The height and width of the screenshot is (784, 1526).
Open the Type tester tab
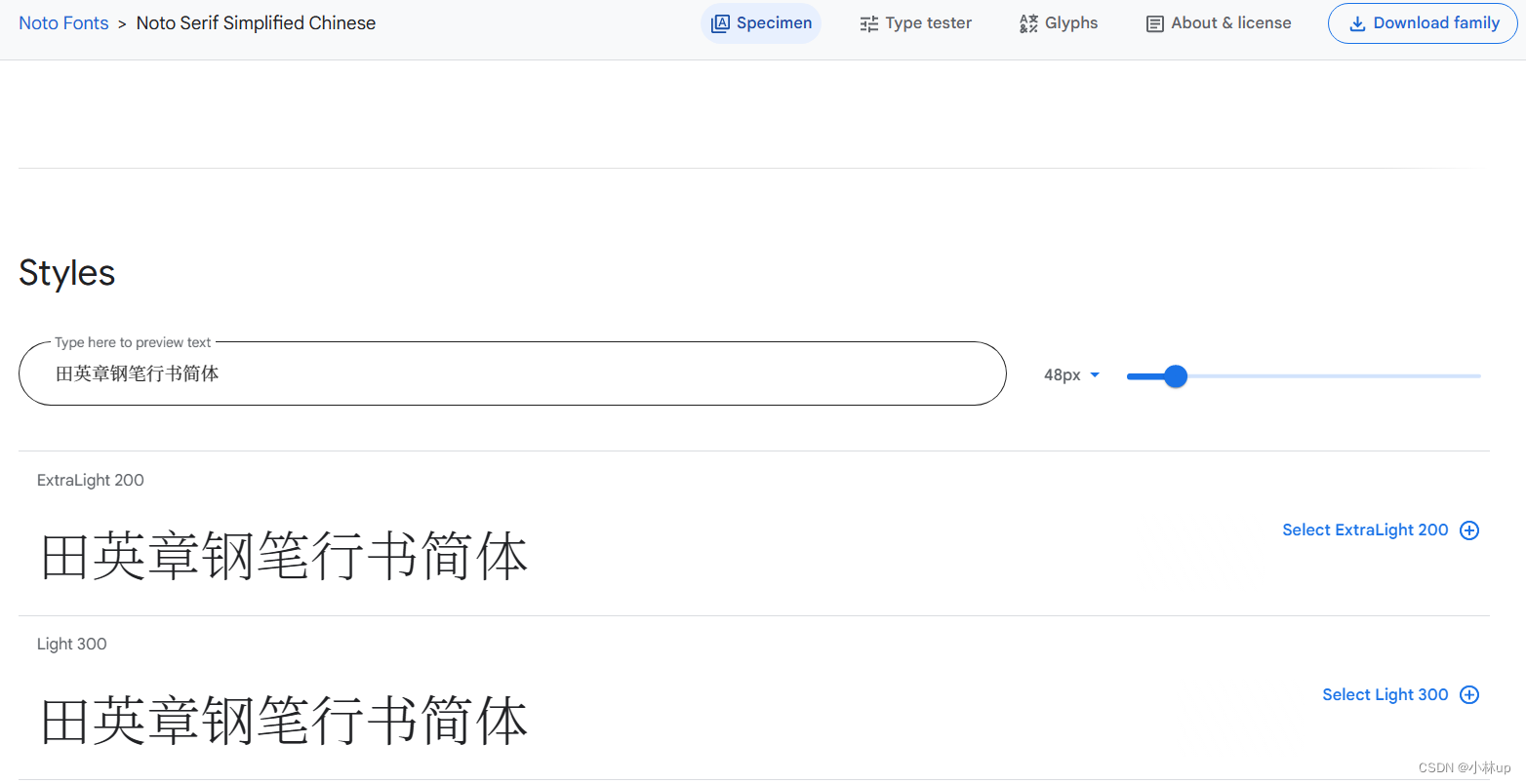pos(915,23)
